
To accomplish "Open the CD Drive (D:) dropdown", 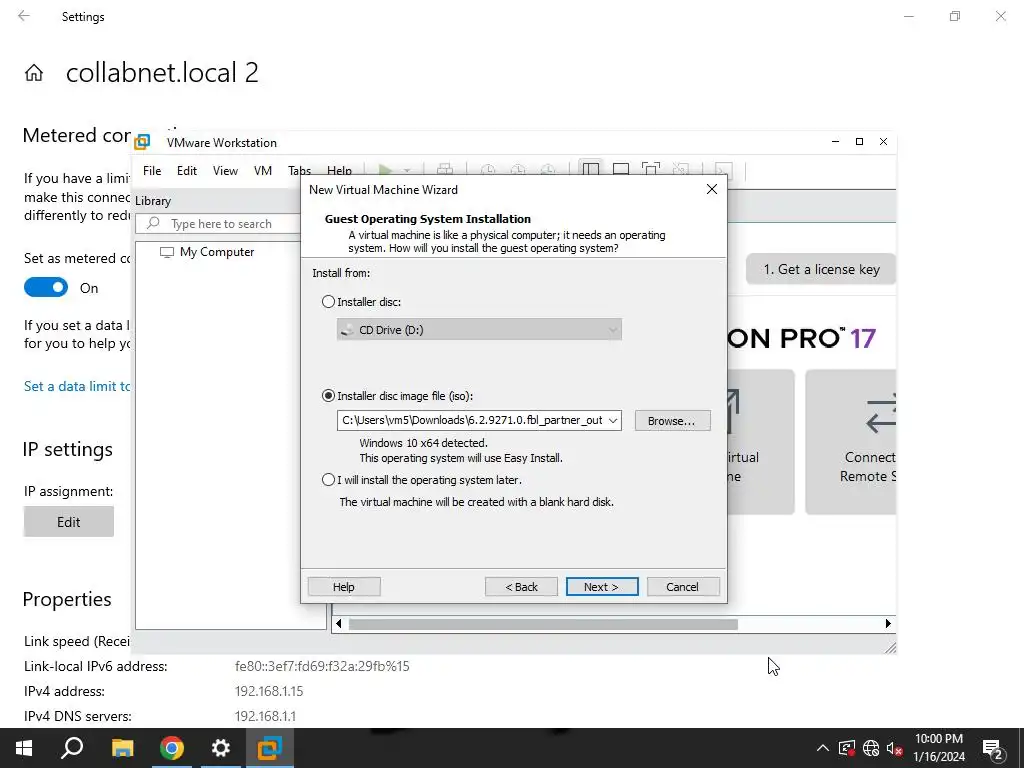I will (479, 330).
